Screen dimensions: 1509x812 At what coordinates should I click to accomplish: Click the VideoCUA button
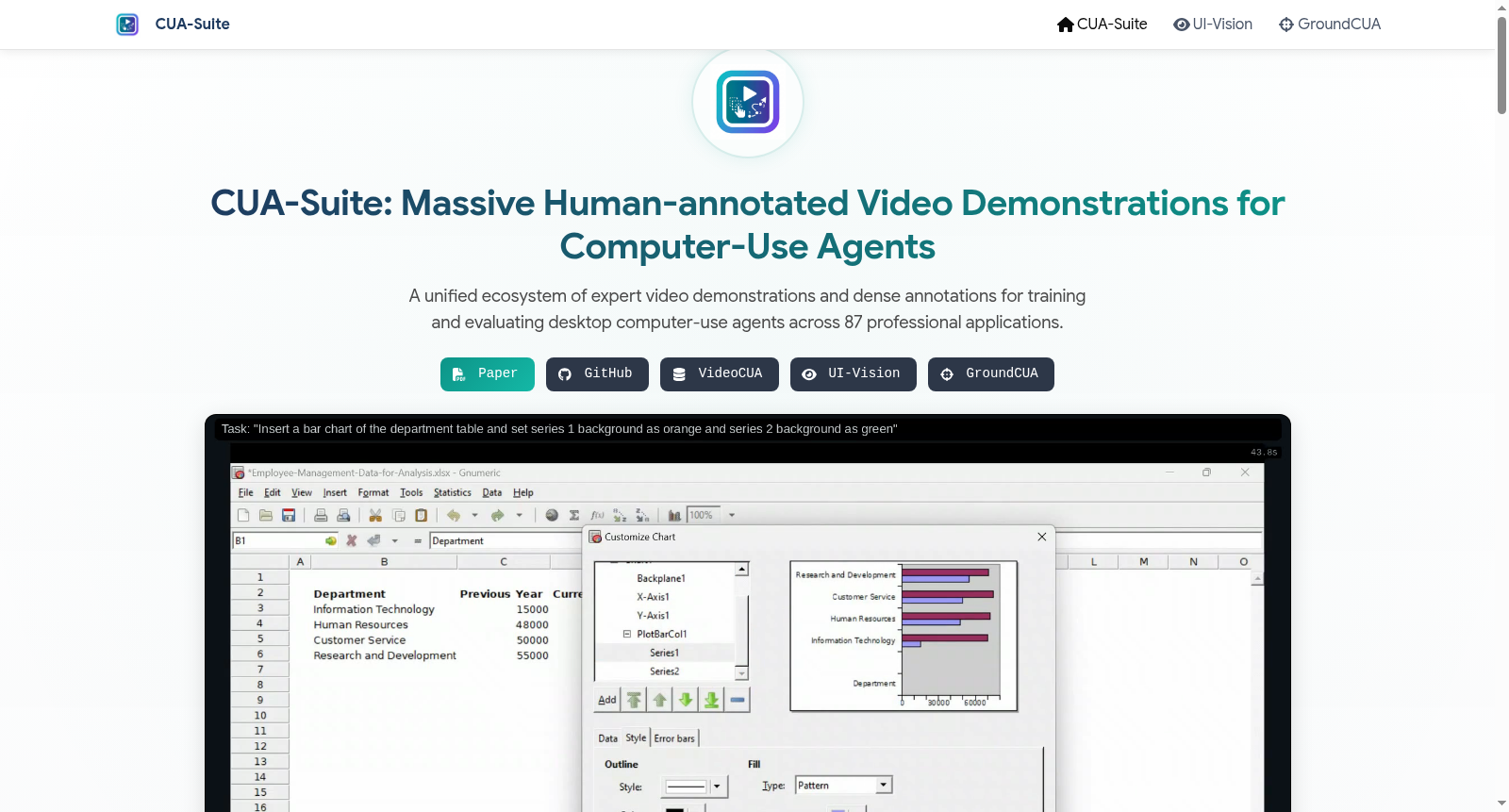(x=720, y=374)
